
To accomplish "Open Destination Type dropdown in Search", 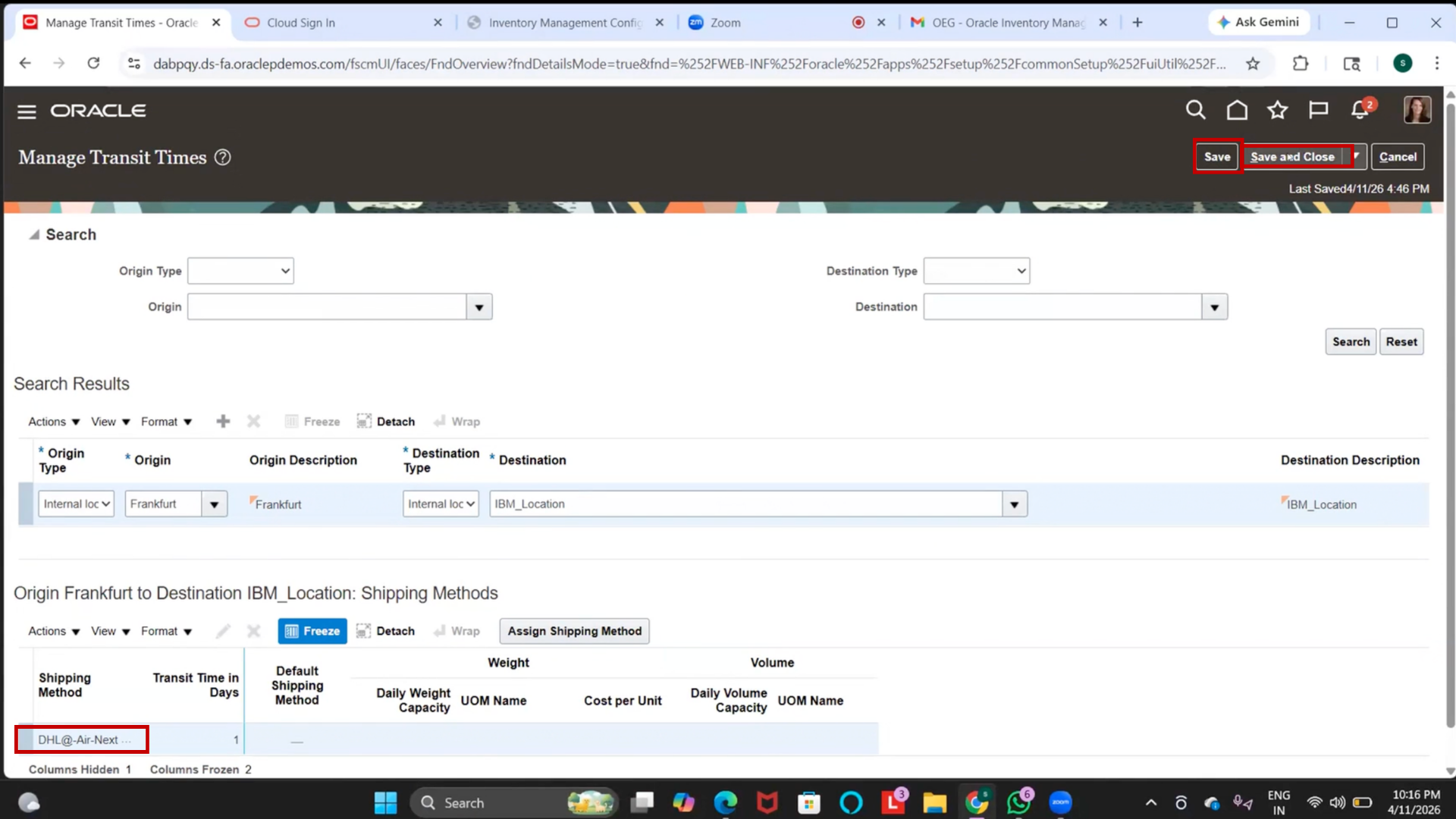I will [x=977, y=271].
